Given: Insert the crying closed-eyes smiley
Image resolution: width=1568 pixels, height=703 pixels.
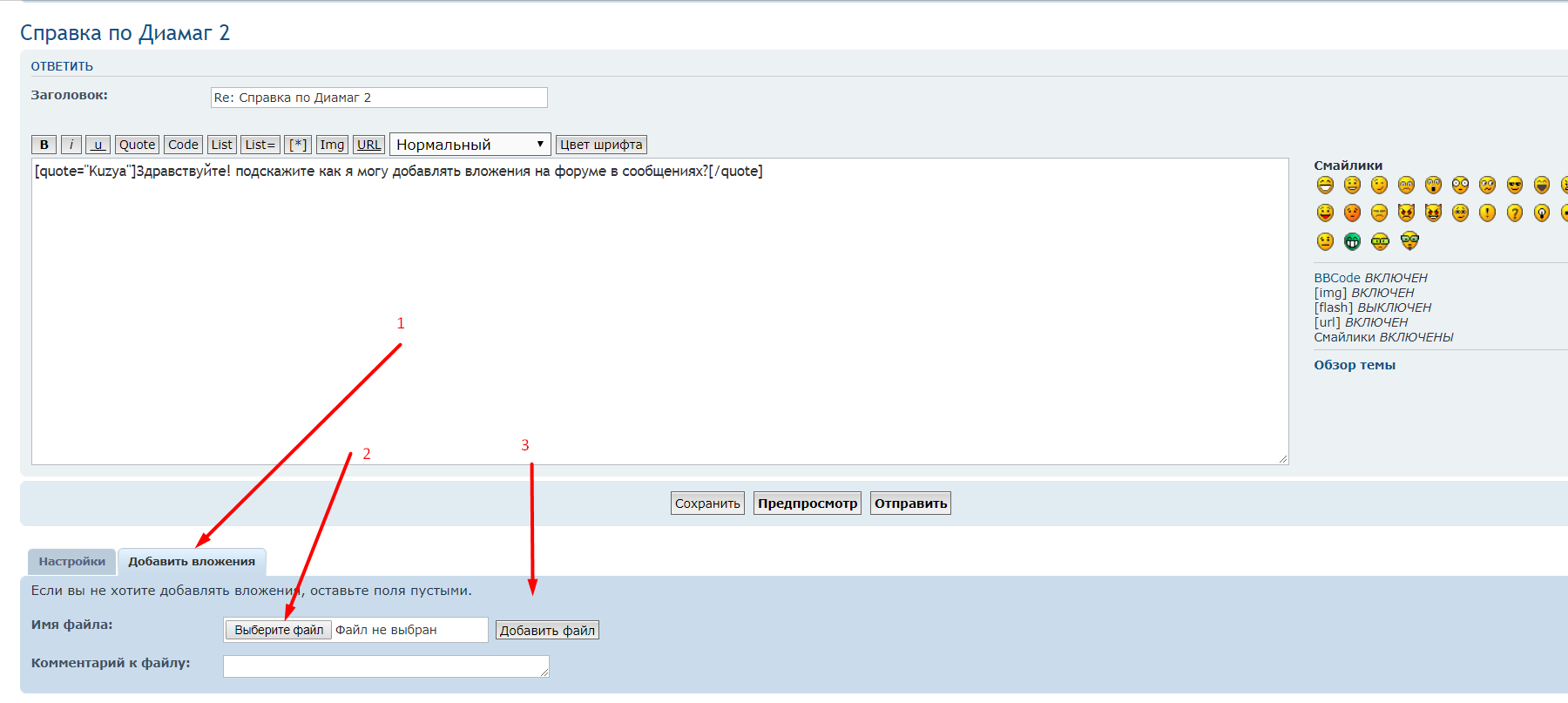Looking at the screenshot, I should (1379, 213).
